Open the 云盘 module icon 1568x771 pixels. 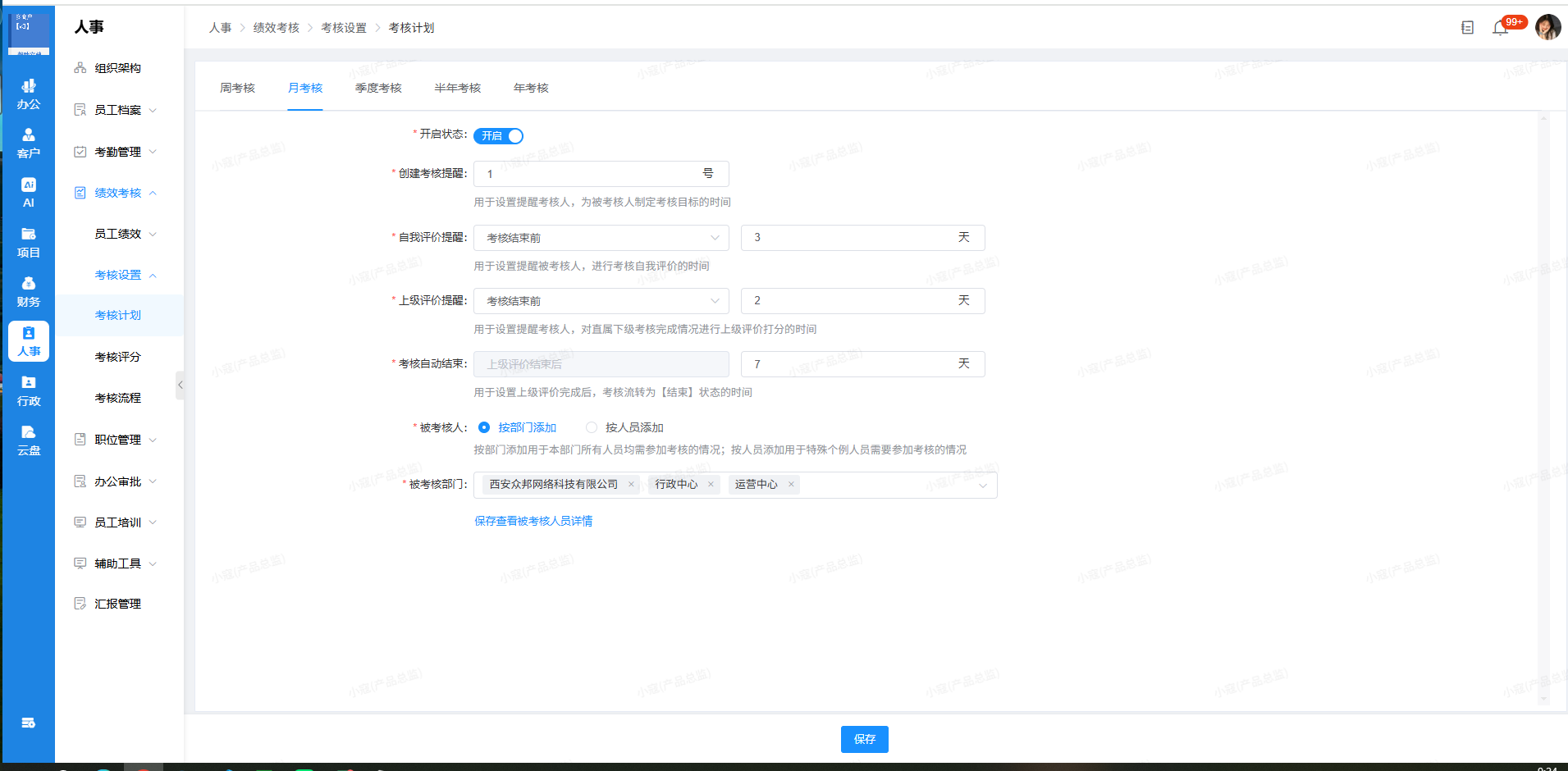[29, 440]
